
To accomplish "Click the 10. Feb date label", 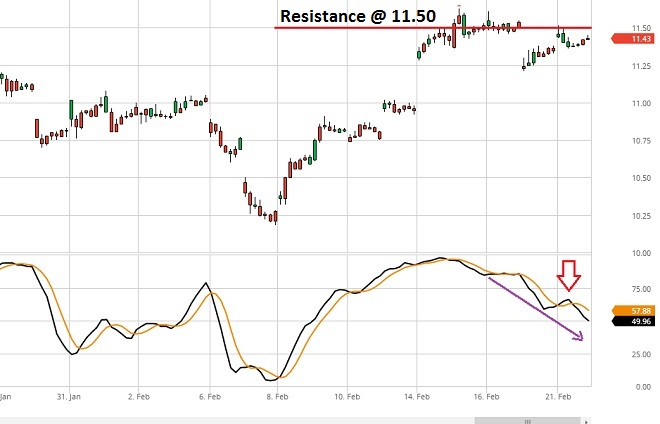I will [347, 397].
